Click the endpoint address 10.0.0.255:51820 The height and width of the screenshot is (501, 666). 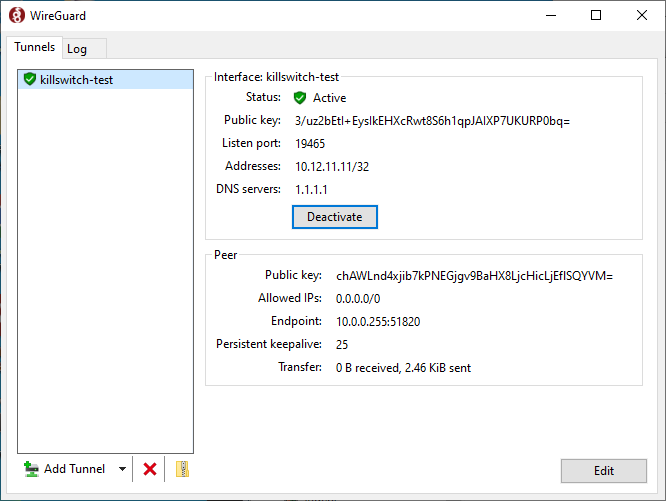coord(378,321)
